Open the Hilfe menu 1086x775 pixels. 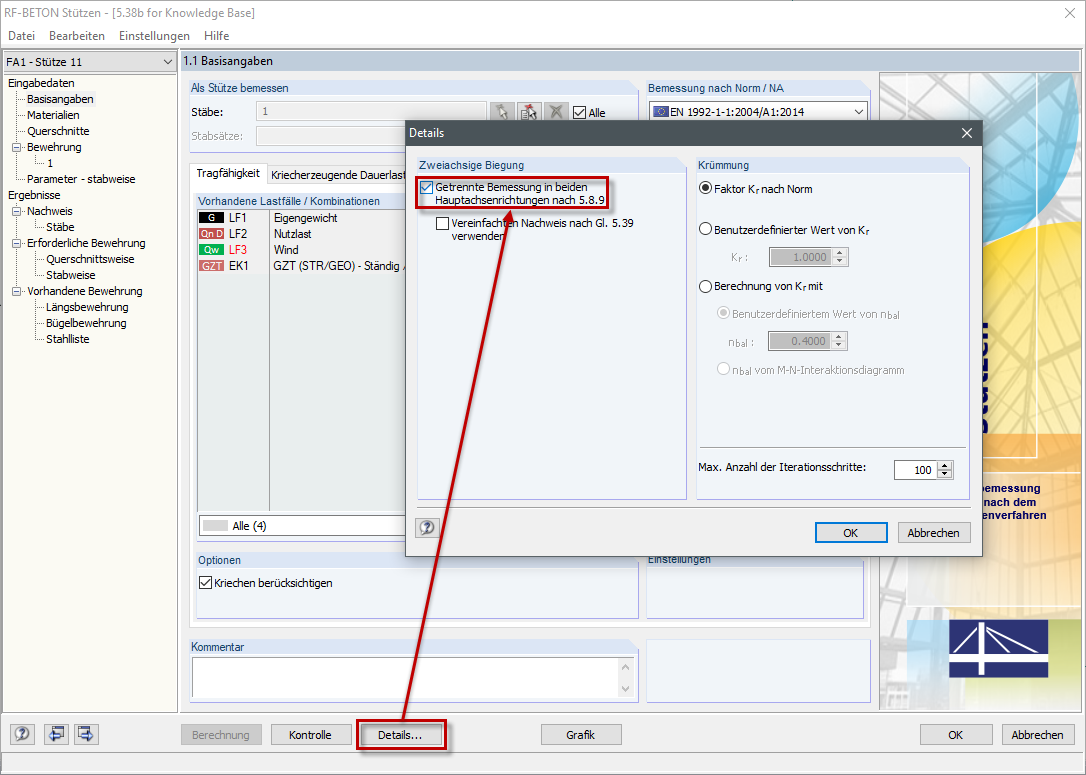[216, 36]
